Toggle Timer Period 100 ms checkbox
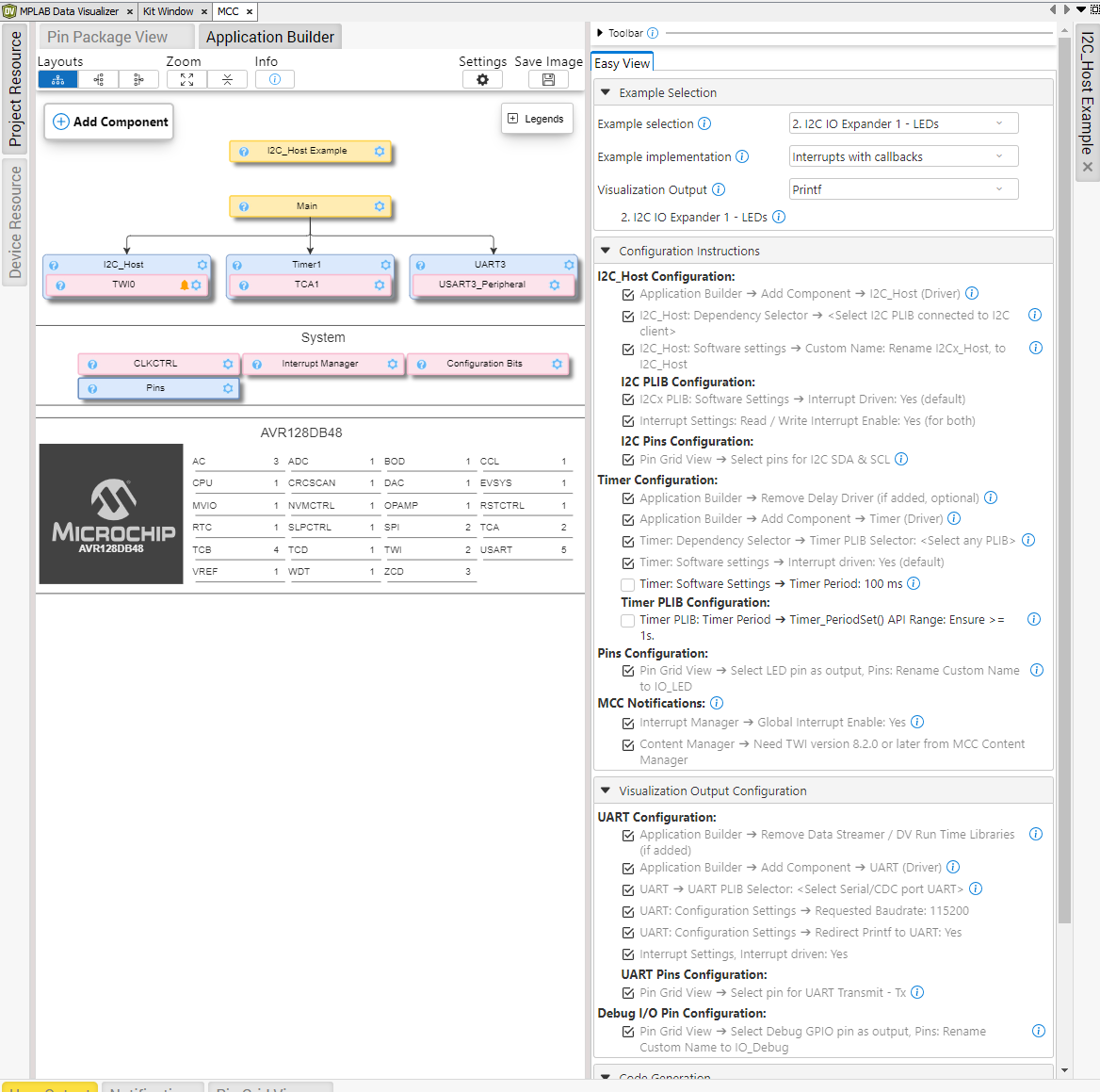This screenshot has width=1100, height=1092. click(x=628, y=584)
